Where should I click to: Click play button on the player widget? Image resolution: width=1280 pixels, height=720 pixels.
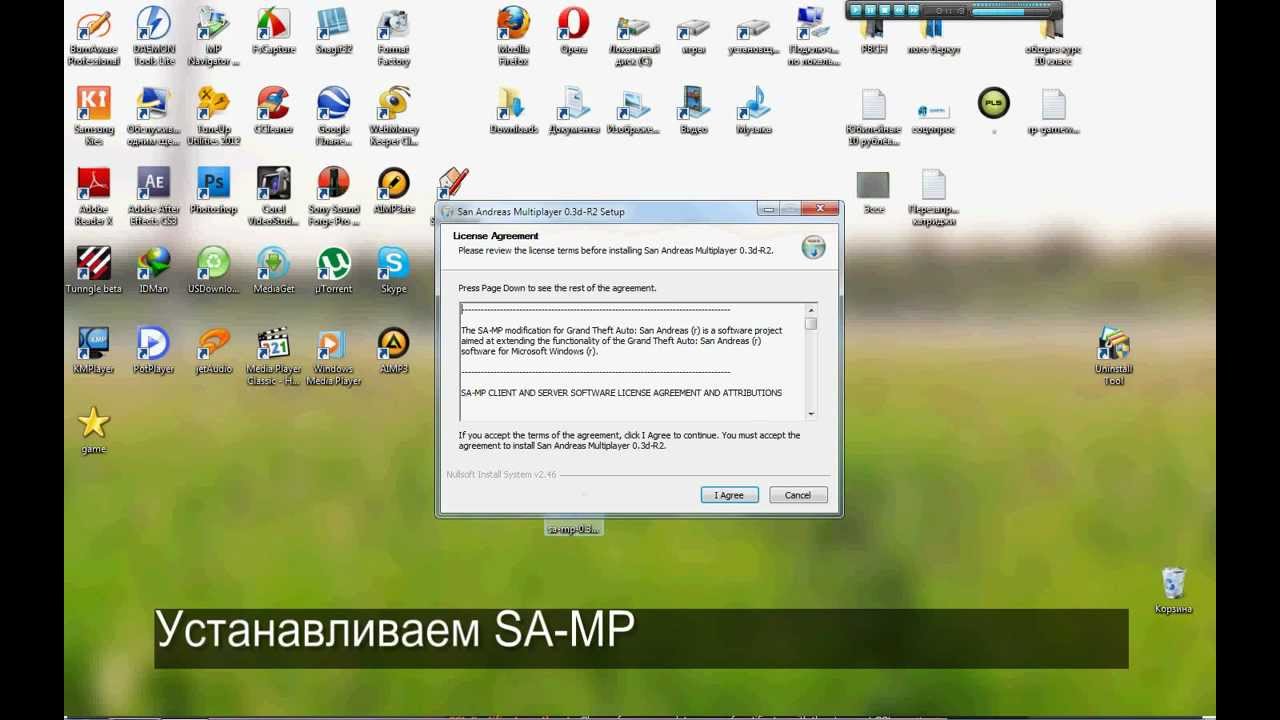(x=856, y=10)
